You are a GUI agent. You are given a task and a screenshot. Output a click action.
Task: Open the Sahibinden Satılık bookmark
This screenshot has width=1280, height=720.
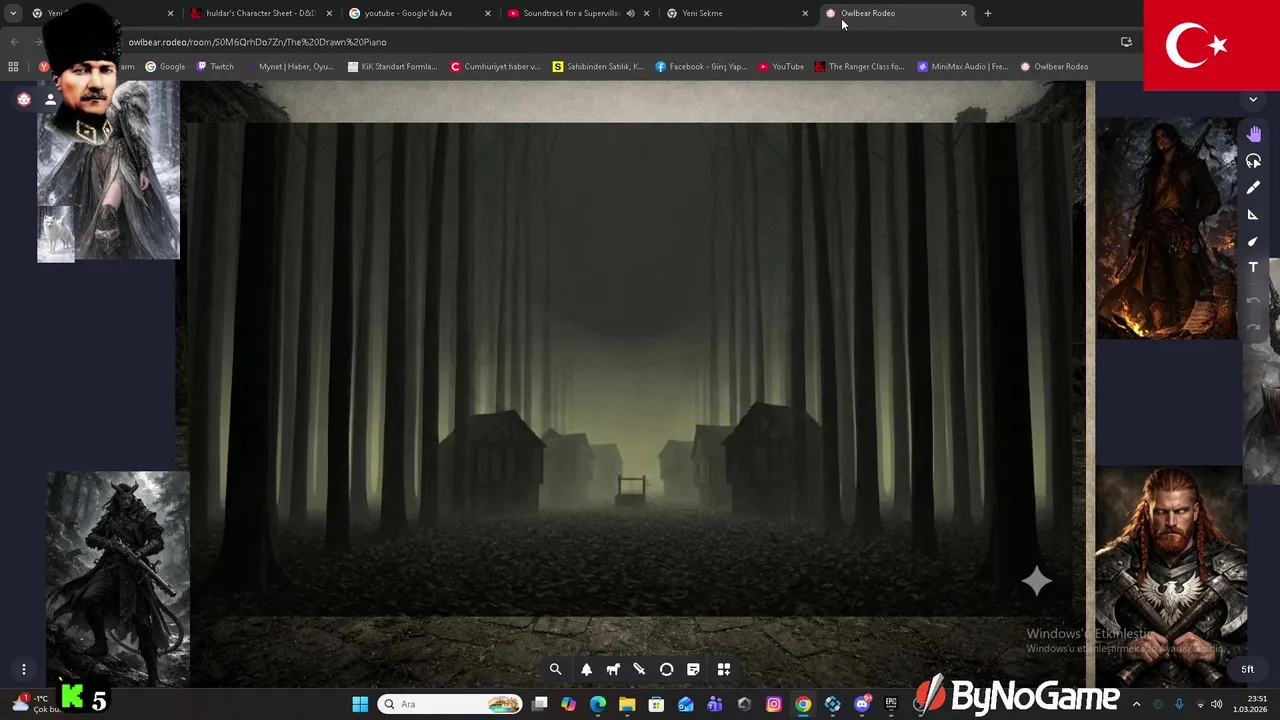click(x=598, y=67)
